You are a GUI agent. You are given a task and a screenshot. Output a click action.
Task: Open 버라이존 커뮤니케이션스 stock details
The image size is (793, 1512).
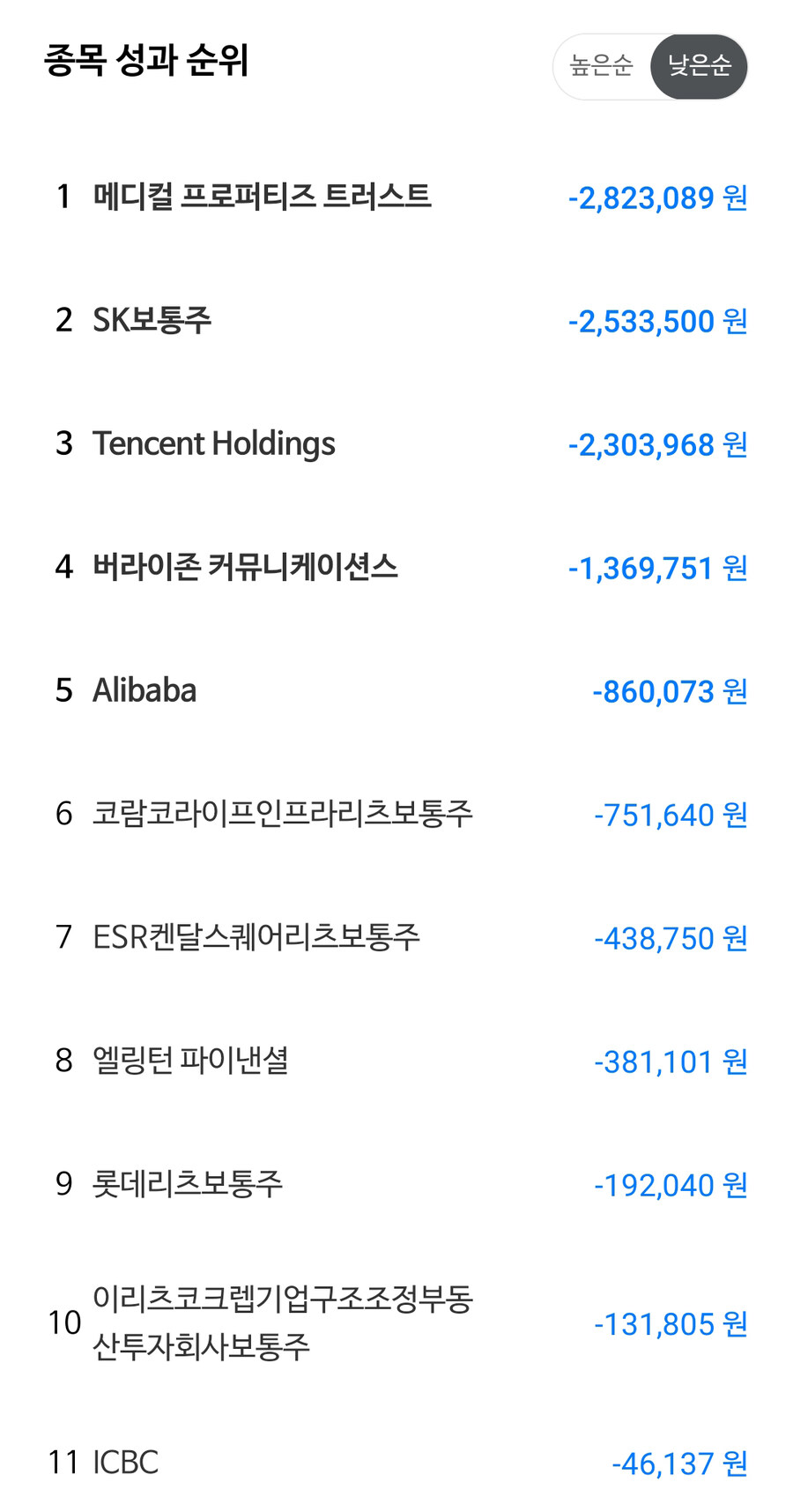coord(245,567)
